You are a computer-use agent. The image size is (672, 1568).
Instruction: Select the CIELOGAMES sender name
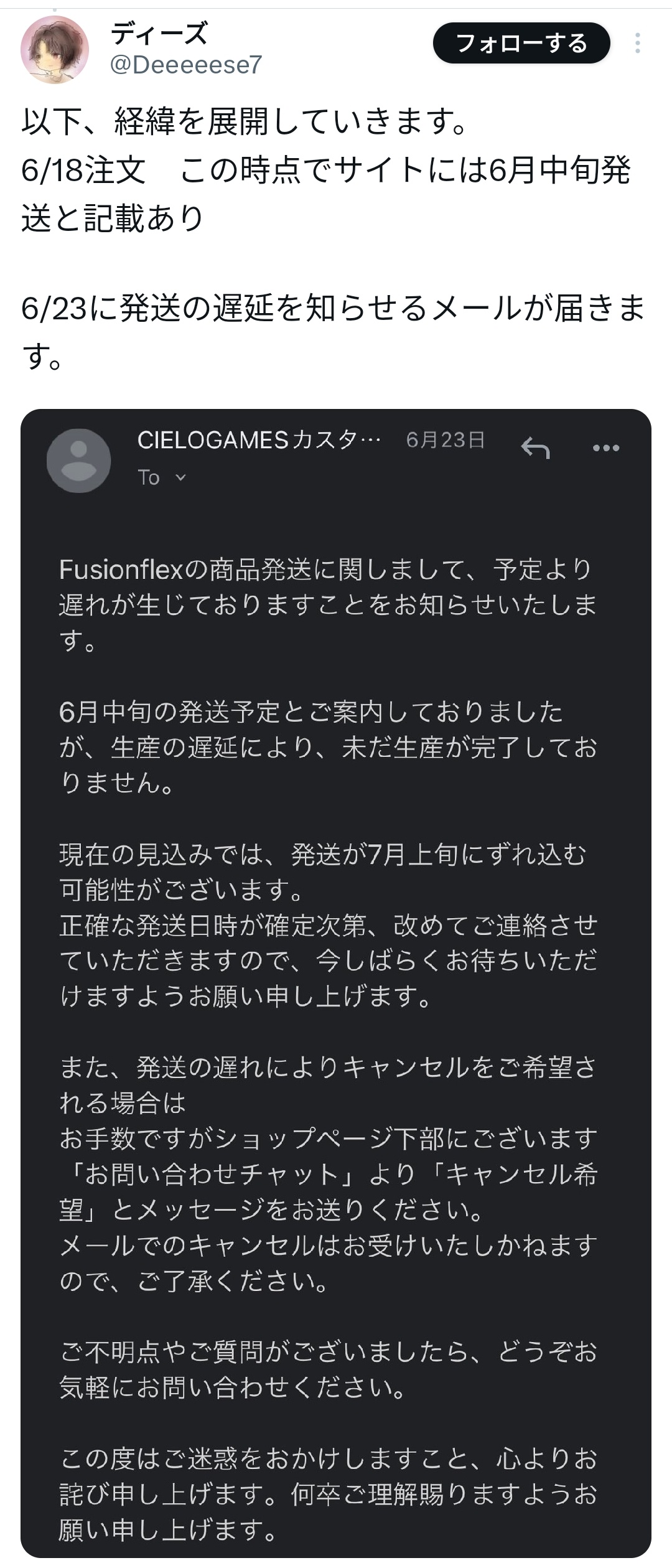click(x=258, y=441)
